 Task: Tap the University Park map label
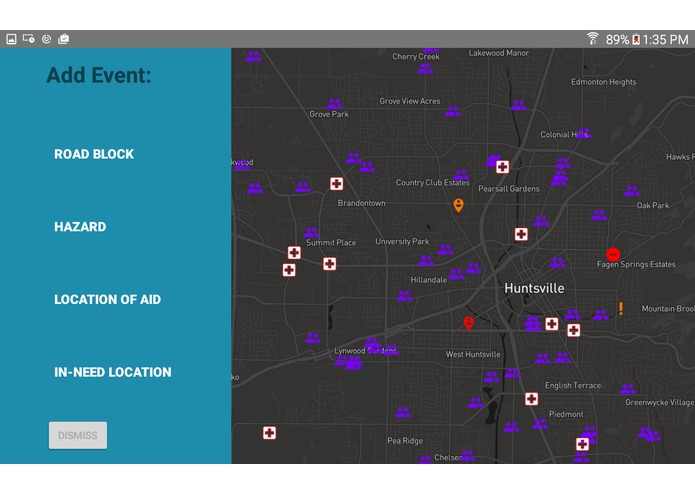click(x=402, y=241)
